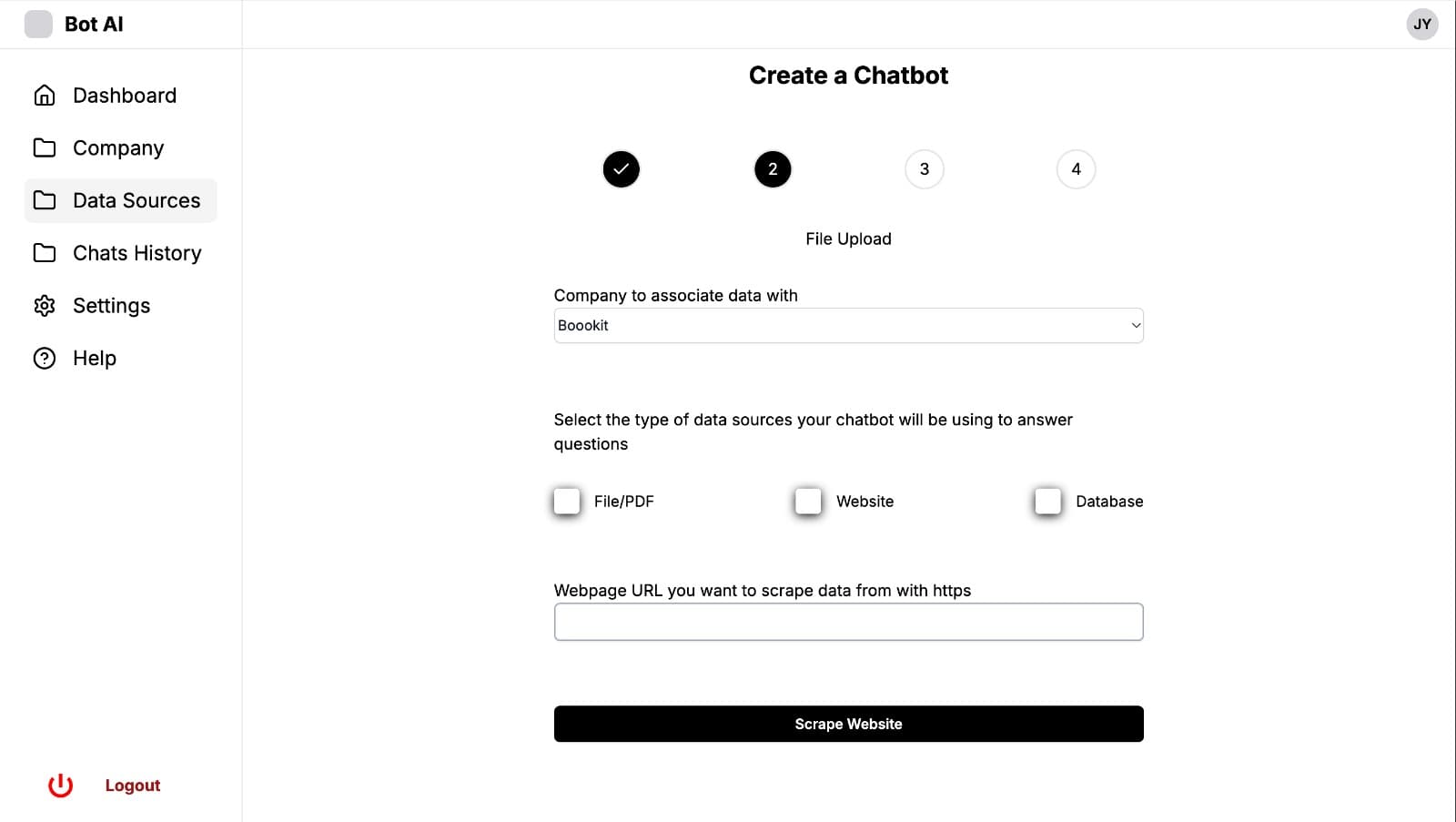Click the Dashboard home icon
The height and width of the screenshot is (822, 1456).
tap(45, 96)
